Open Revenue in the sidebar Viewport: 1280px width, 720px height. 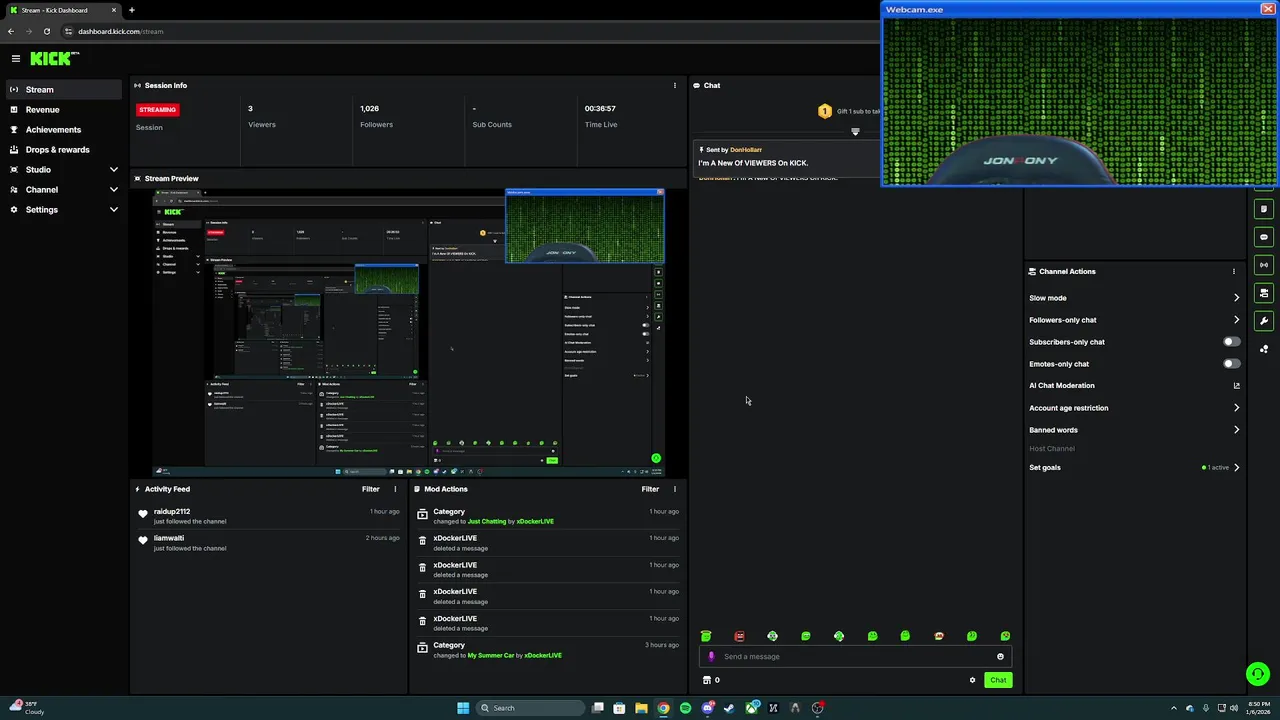(x=64, y=109)
